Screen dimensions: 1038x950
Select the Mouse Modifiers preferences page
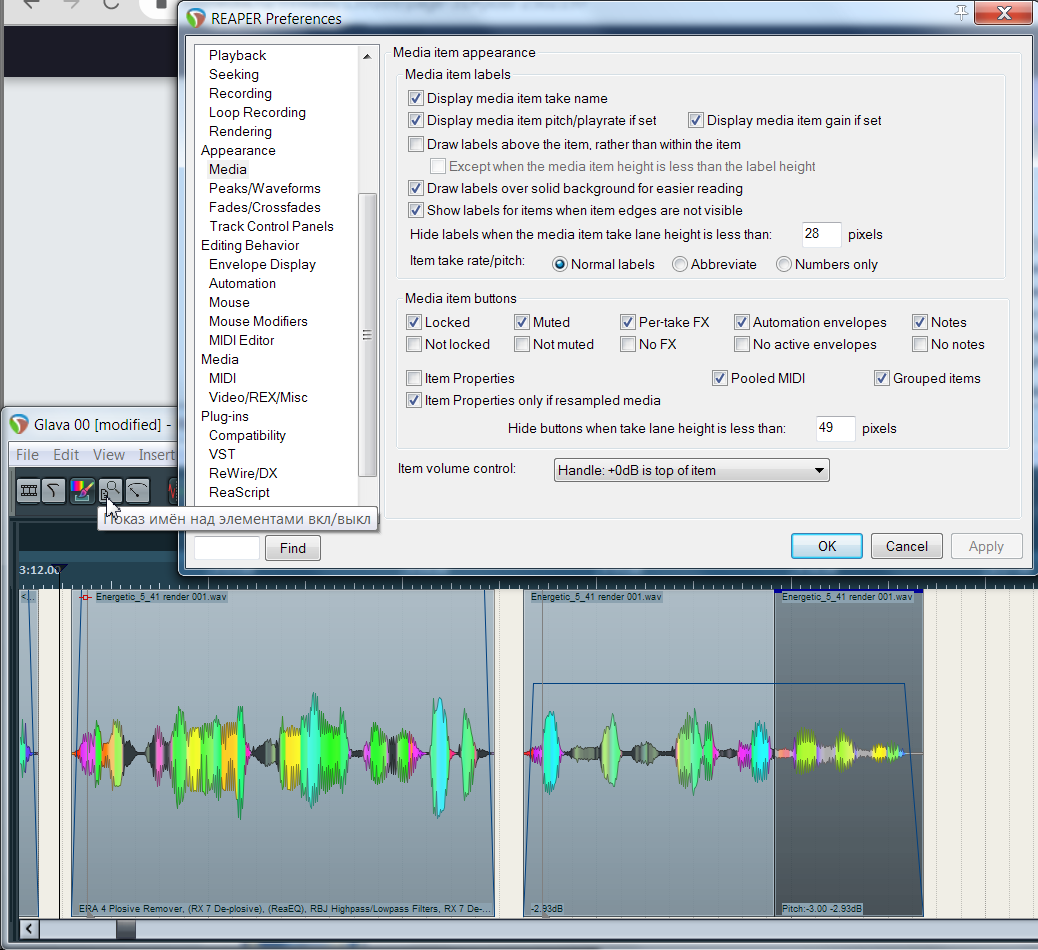[258, 322]
